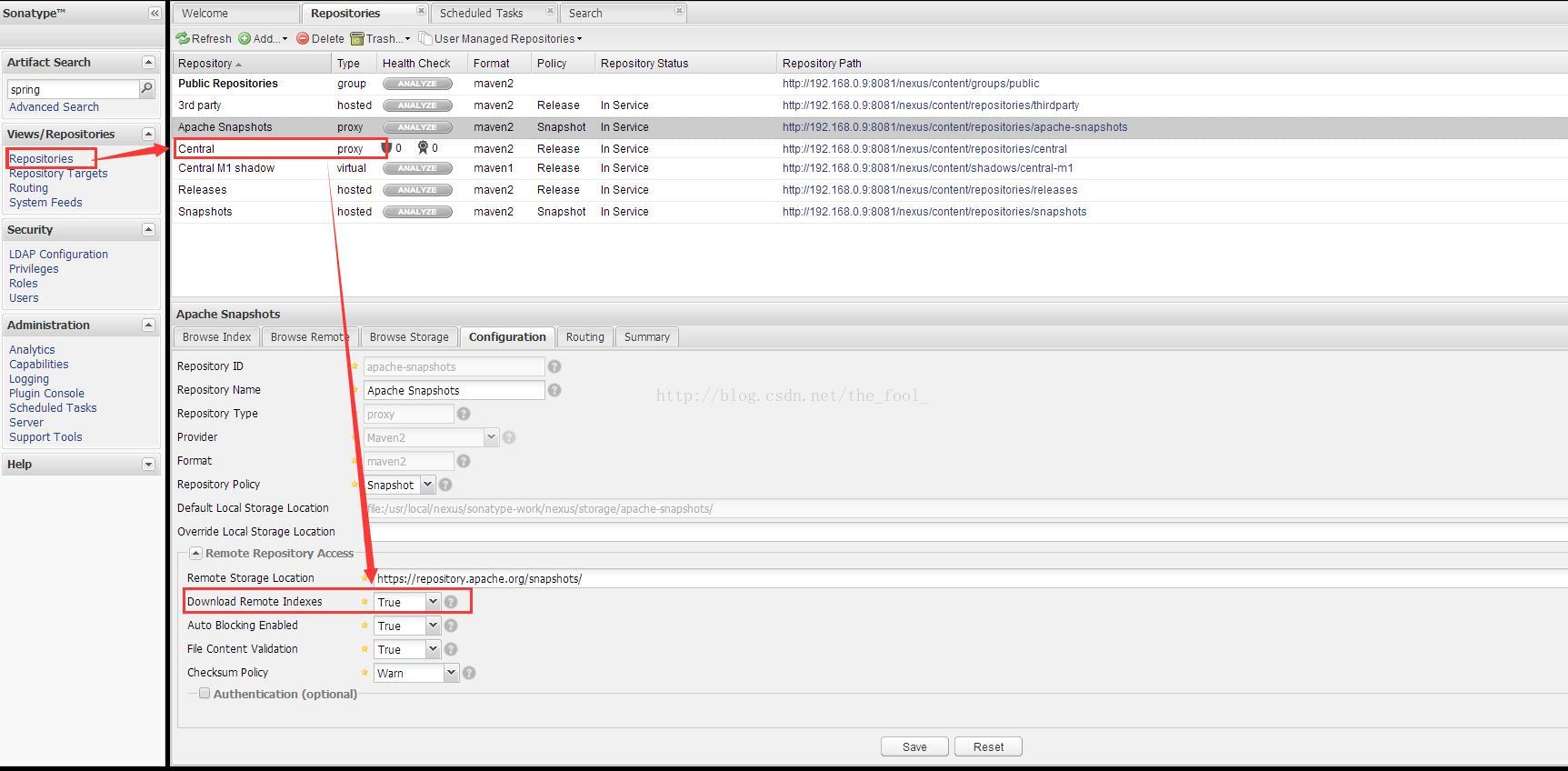Click the artifact search magnifier icon
The image size is (1568, 771).
tap(146, 88)
